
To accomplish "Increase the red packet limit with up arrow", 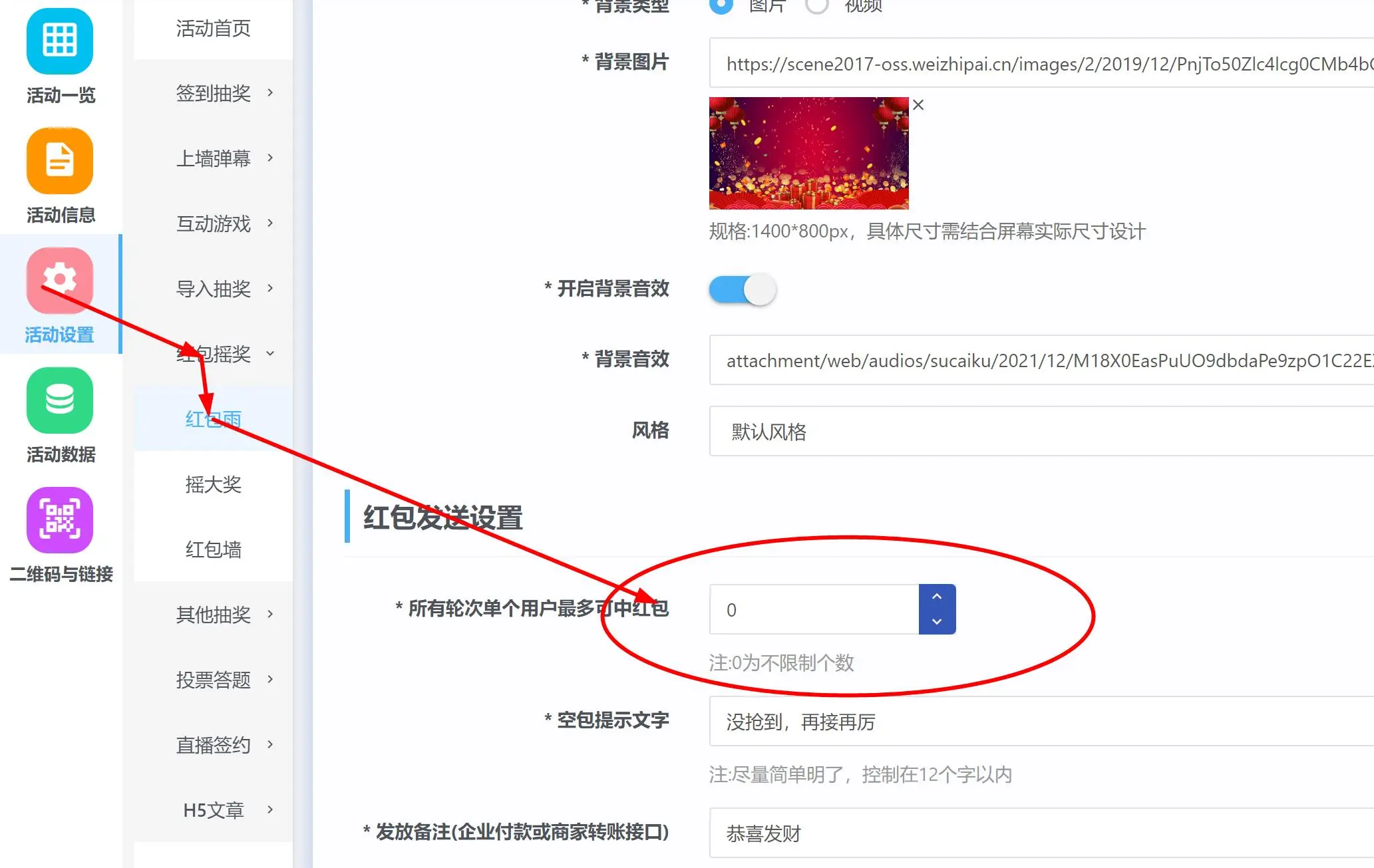I will point(937,597).
